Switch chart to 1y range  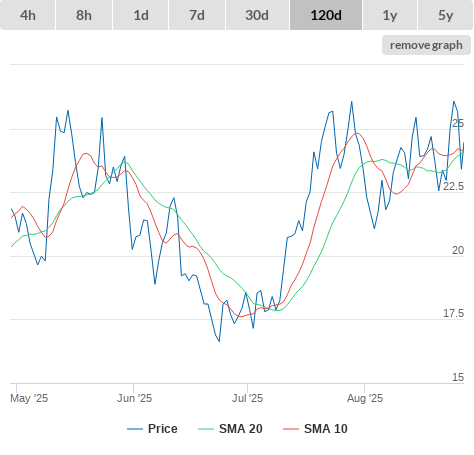click(x=390, y=15)
